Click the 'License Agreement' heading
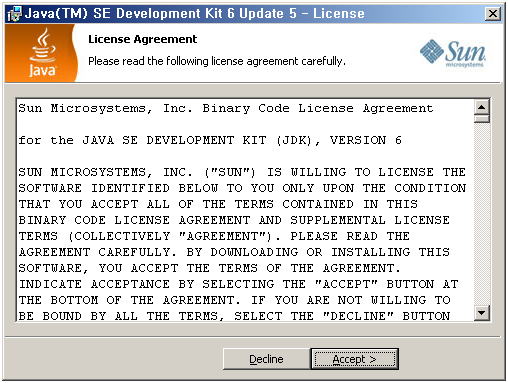The image size is (508, 383). tap(142, 39)
